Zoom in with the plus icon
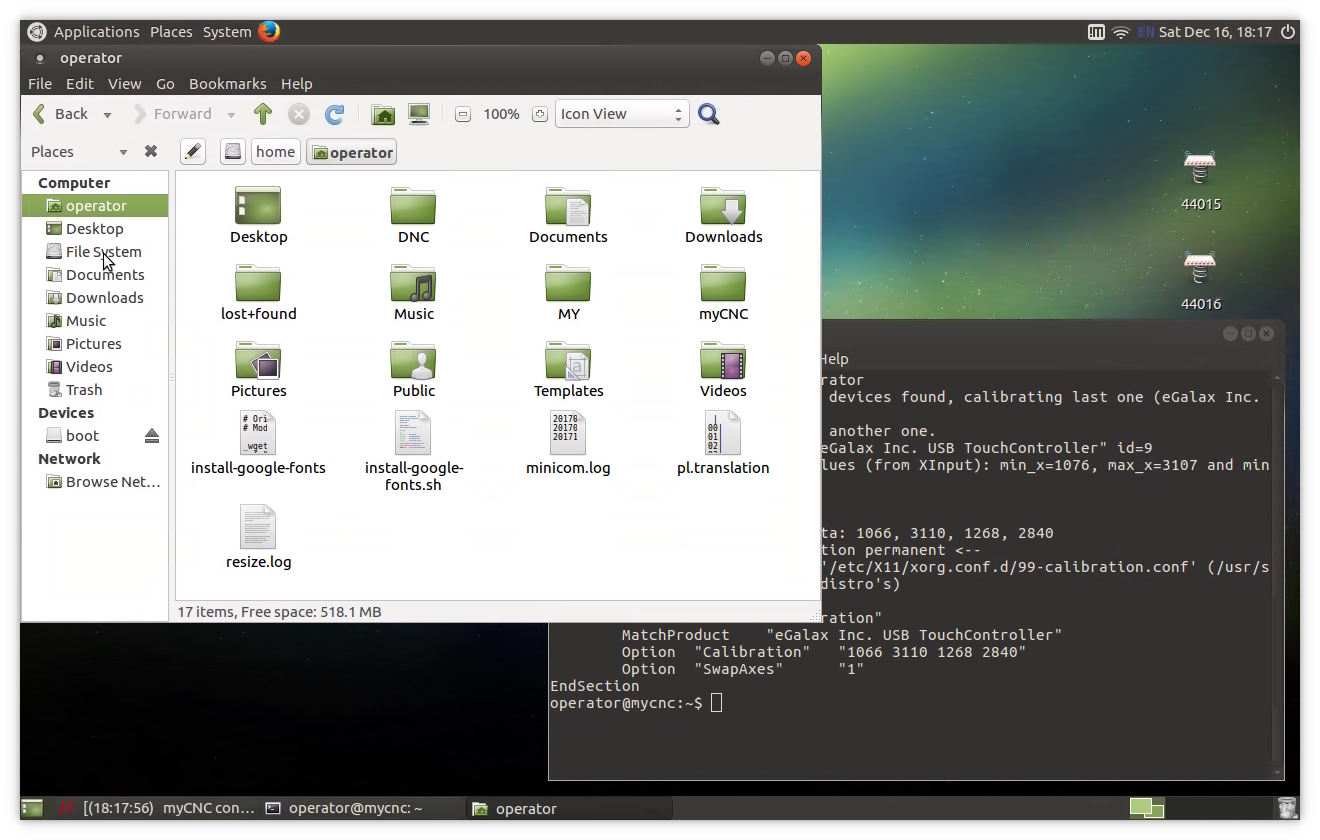The image size is (1320, 840). 540,114
